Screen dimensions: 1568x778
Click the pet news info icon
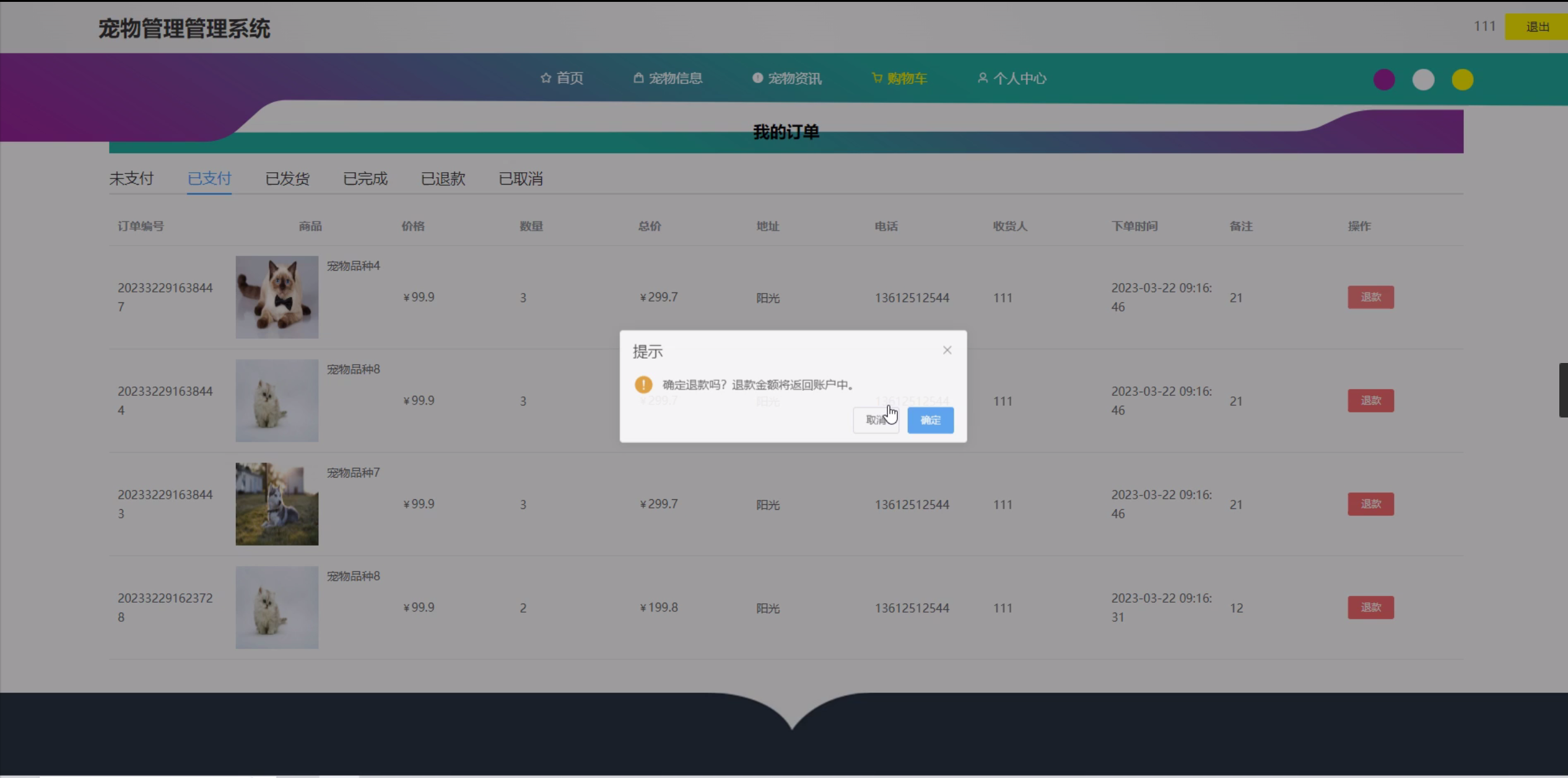[x=757, y=78]
